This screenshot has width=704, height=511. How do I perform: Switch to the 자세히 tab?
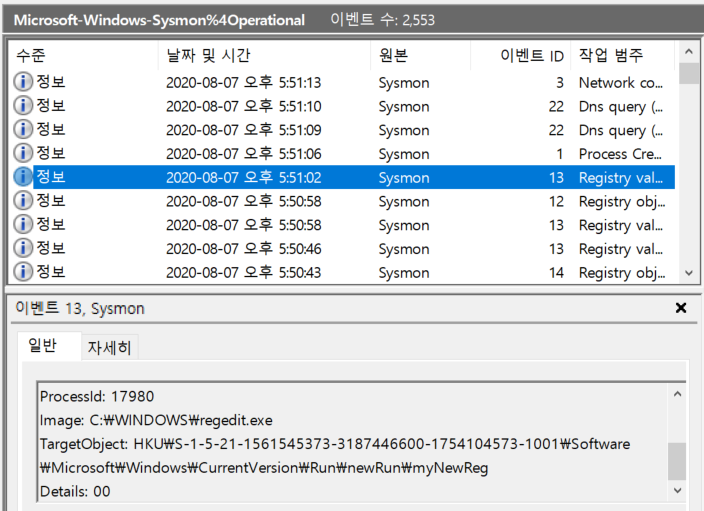(x=110, y=348)
